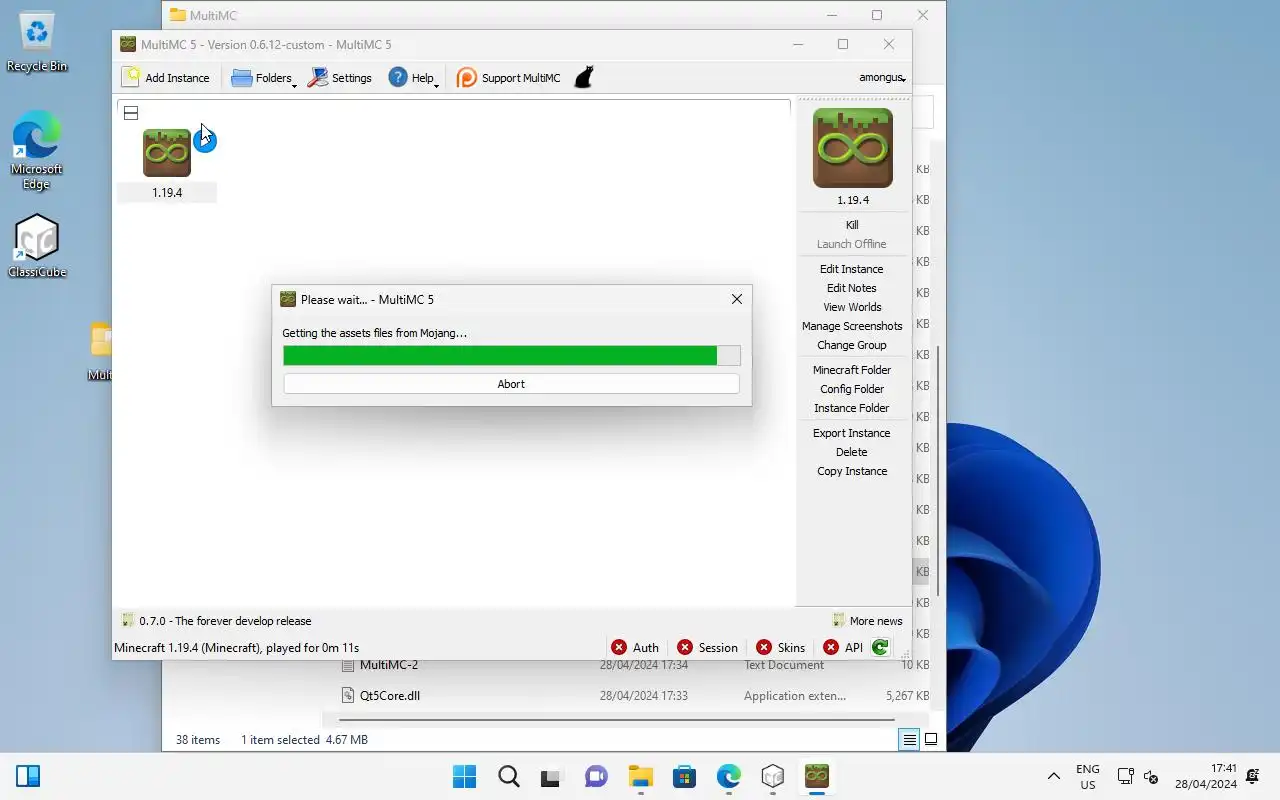Open the Help dropdown menu
The height and width of the screenshot is (800, 1280).
[x=414, y=78]
